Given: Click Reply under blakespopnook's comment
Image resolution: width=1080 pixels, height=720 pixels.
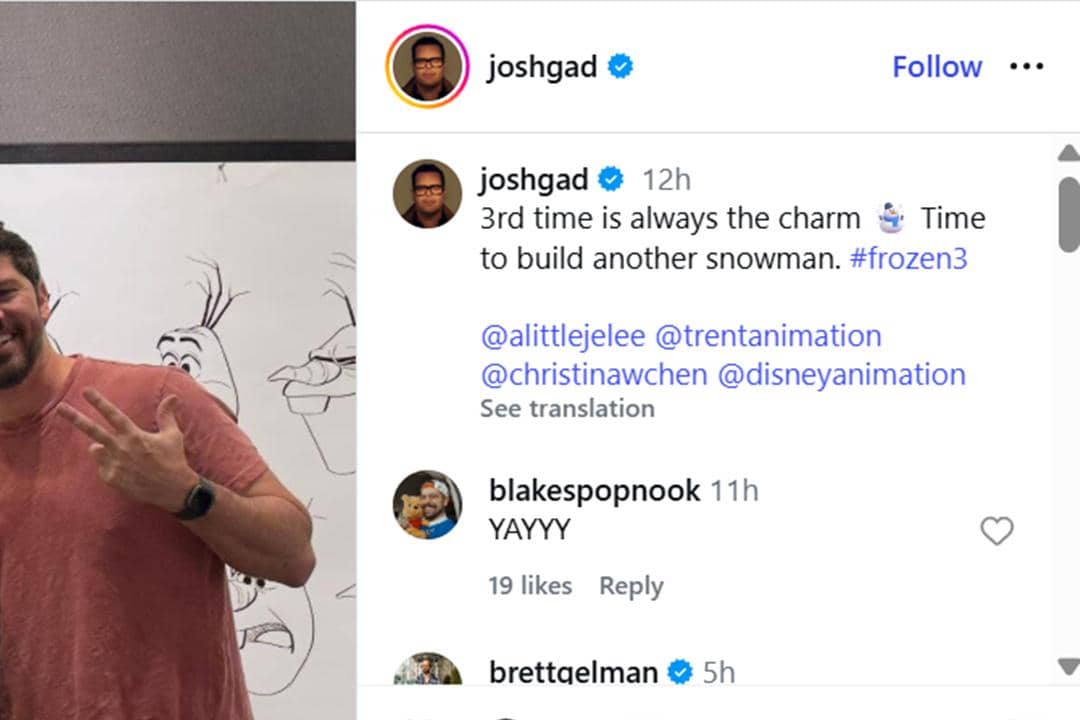Looking at the screenshot, I should (x=631, y=585).
